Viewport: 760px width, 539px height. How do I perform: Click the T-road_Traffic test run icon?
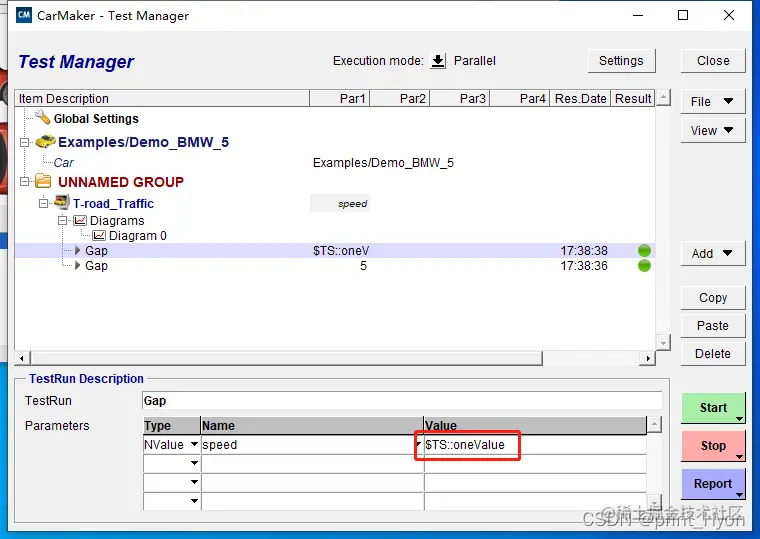point(62,202)
